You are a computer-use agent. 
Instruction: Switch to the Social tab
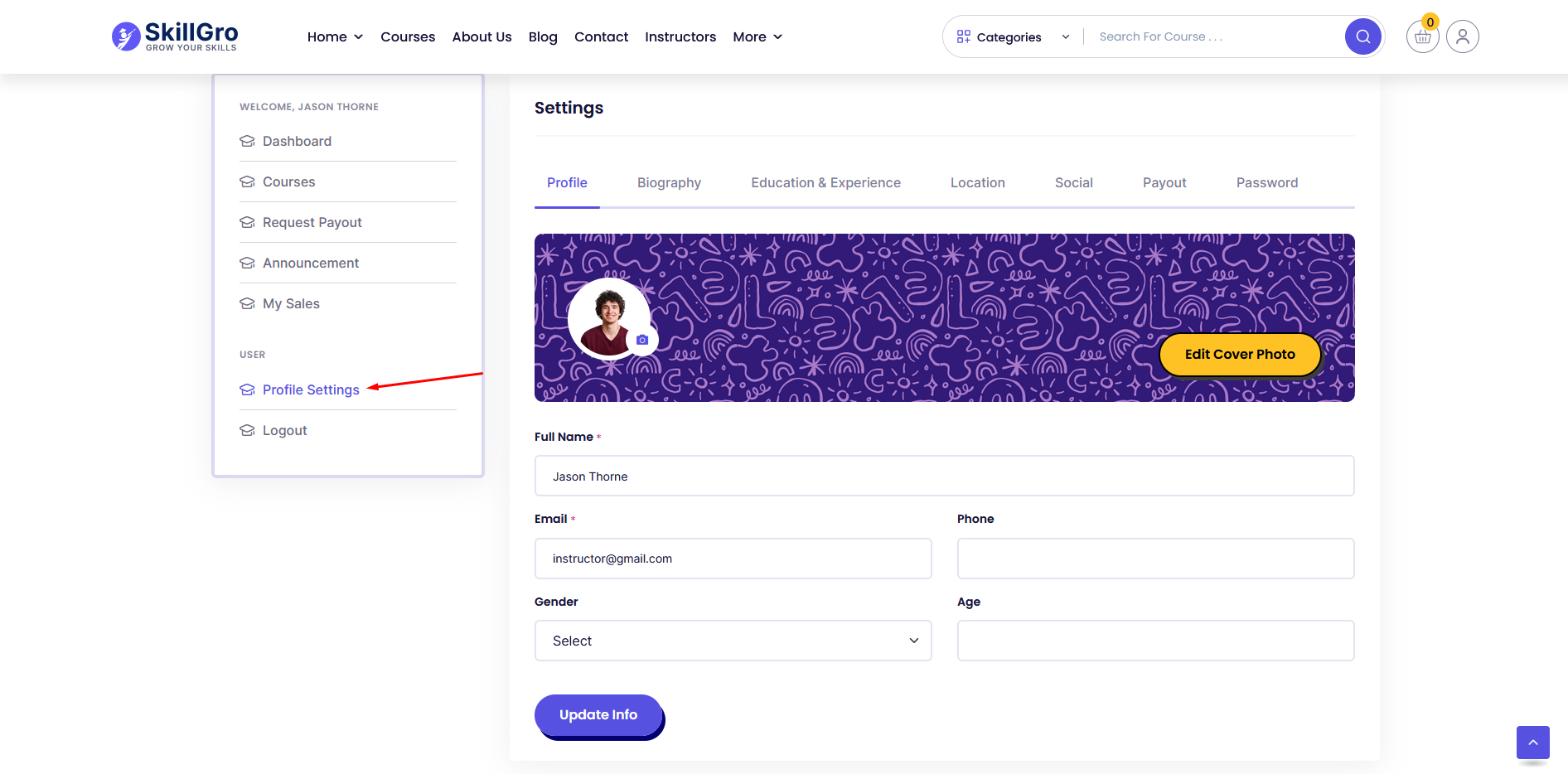(x=1073, y=182)
